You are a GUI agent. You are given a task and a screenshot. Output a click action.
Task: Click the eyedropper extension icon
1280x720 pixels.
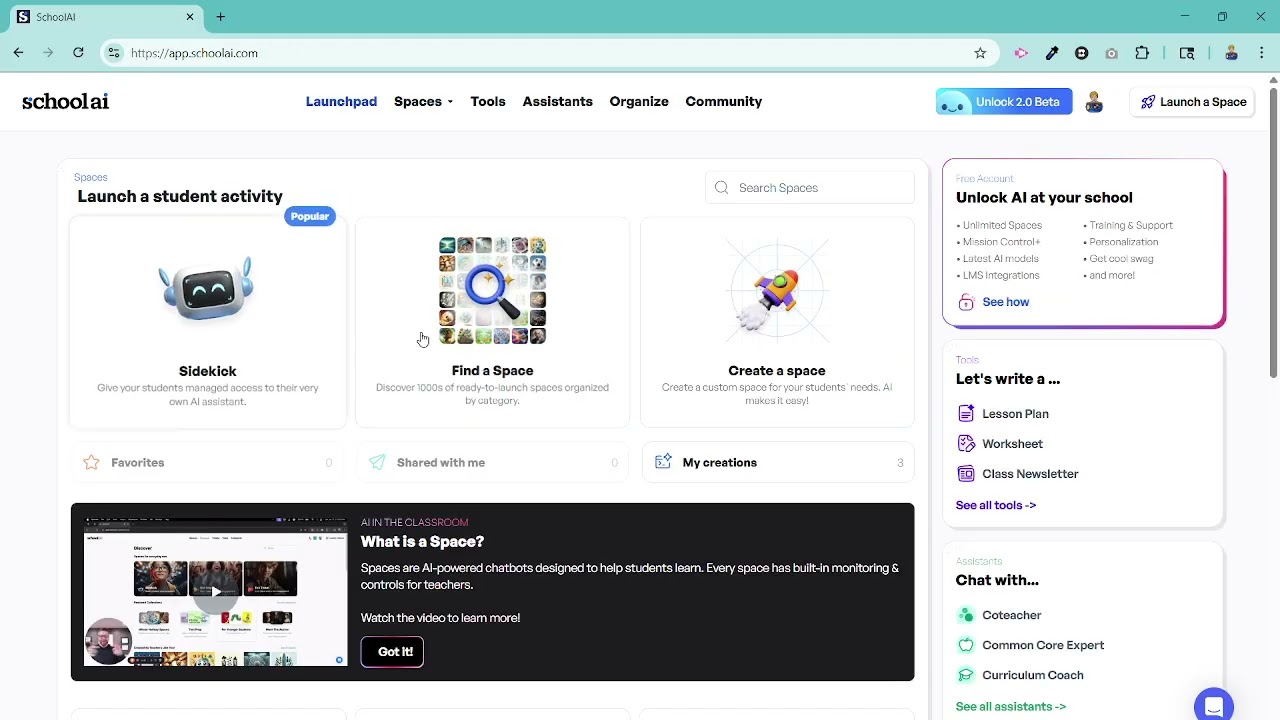(x=1052, y=53)
